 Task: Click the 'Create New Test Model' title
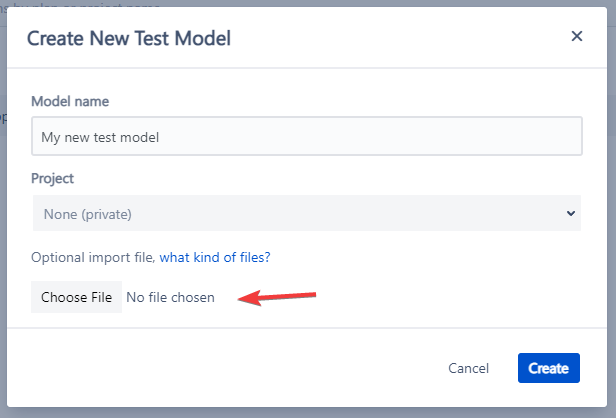129,38
